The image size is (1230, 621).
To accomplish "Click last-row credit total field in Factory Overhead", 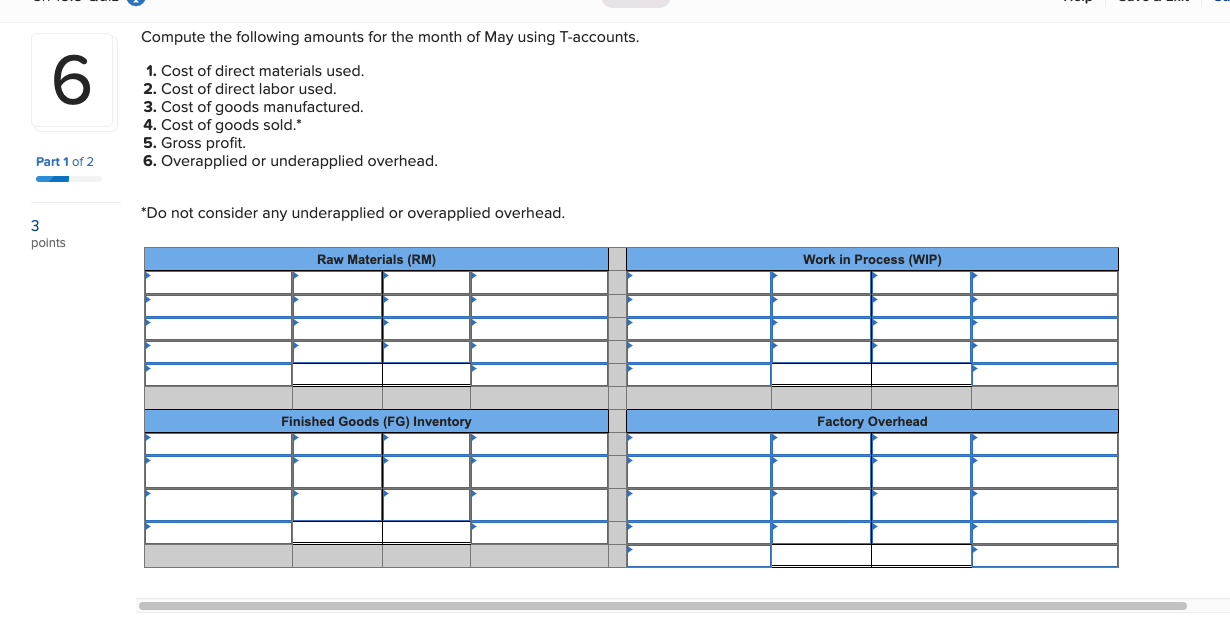I will (x=921, y=556).
